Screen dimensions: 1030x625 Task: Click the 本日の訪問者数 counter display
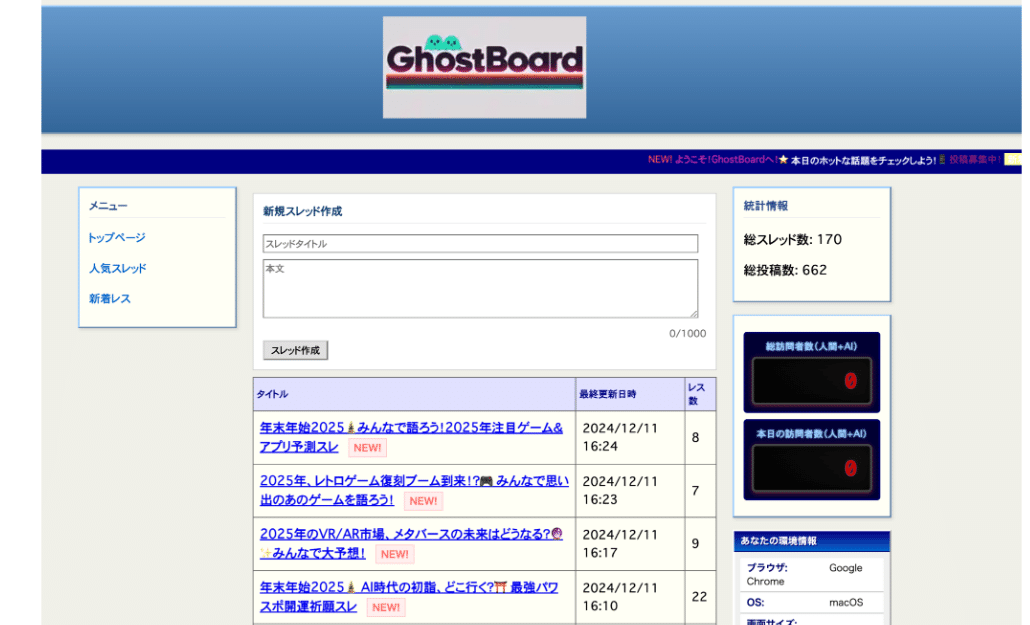coord(811,467)
